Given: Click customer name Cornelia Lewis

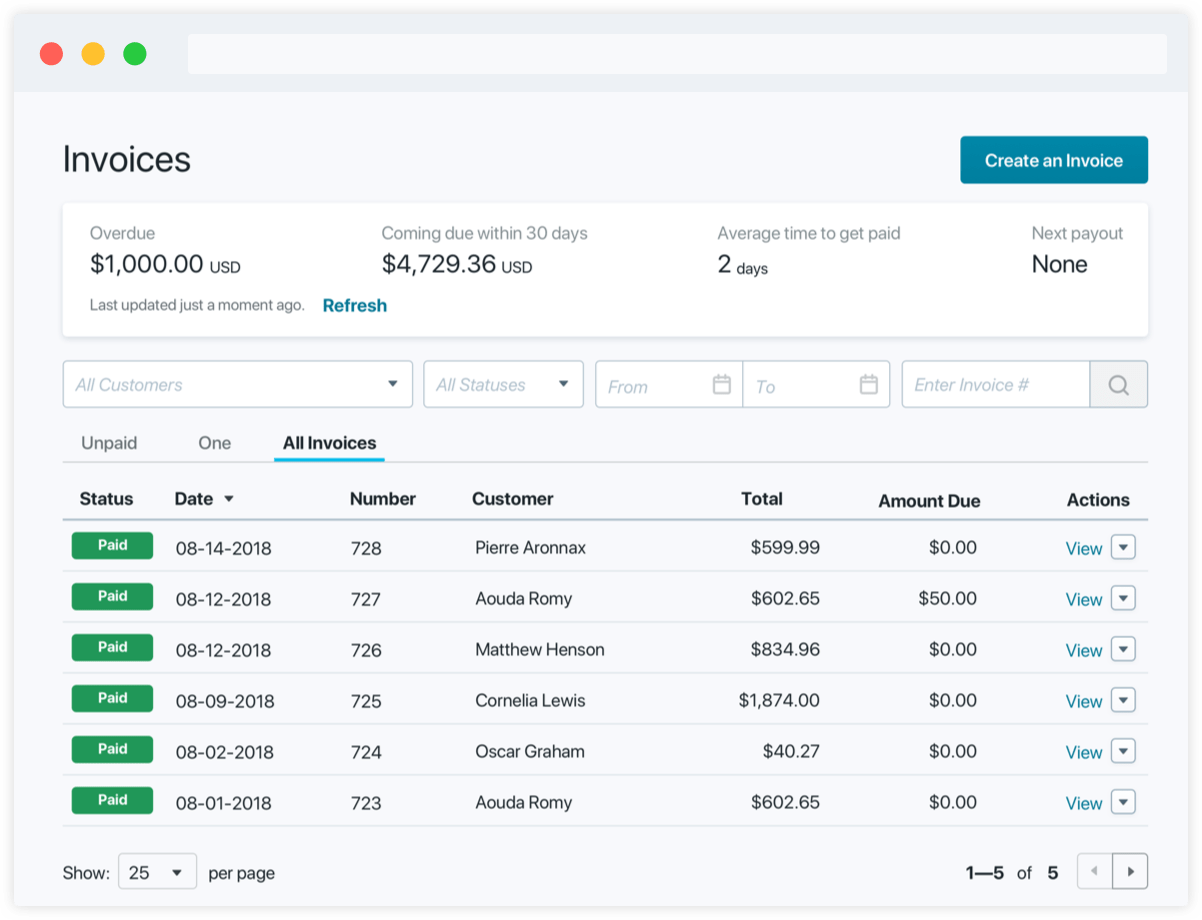Looking at the screenshot, I should [529, 701].
